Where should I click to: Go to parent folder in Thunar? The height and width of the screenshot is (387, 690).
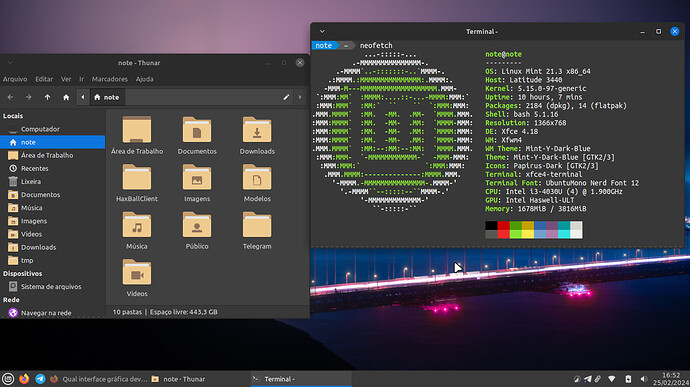(48, 97)
